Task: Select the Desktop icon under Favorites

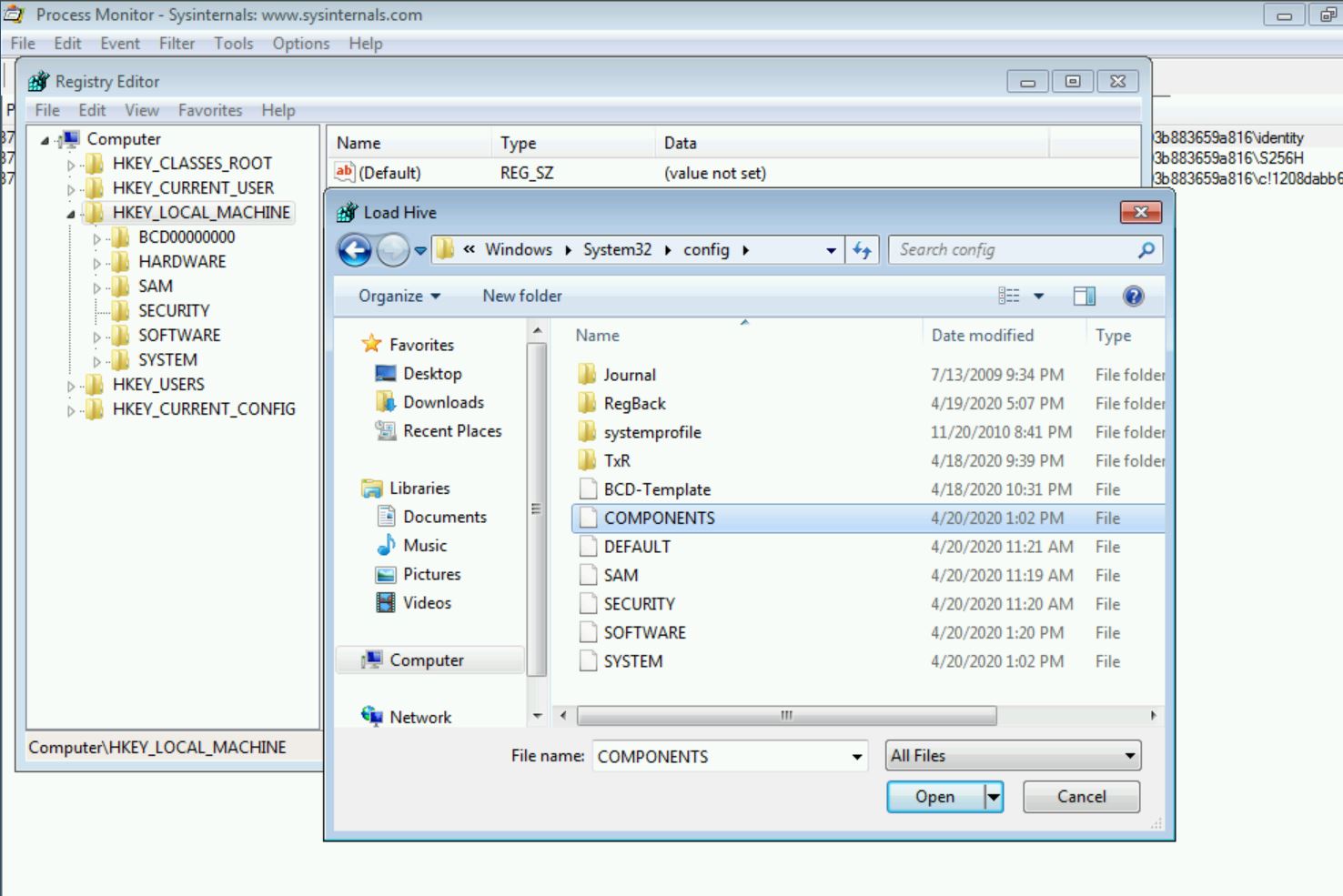Action: pos(419,373)
